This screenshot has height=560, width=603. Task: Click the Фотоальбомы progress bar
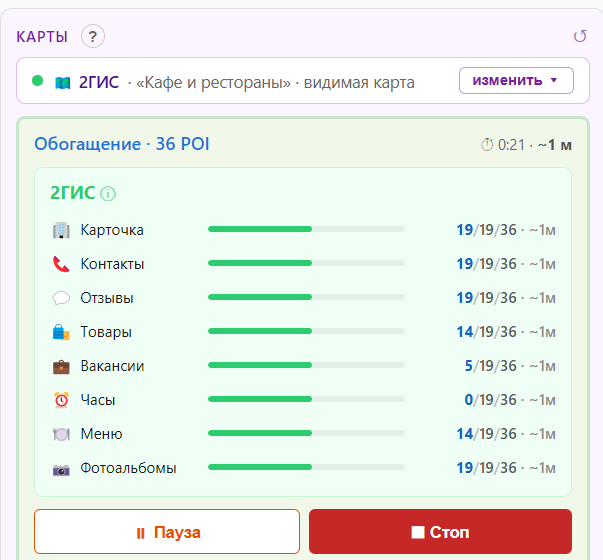point(306,467)
